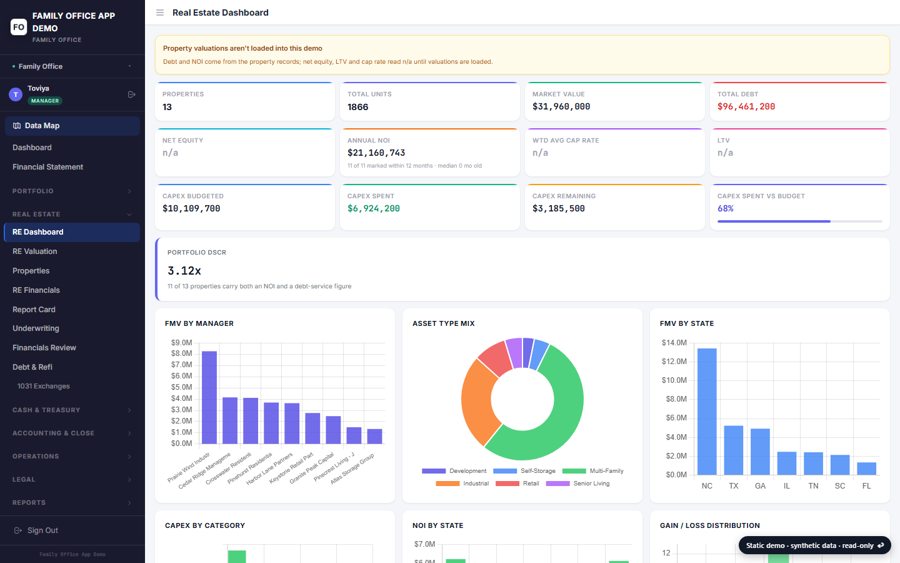
Task: Click Total Debt value $96,461,200
Action: pyautogui.click(x=746, y=107)
